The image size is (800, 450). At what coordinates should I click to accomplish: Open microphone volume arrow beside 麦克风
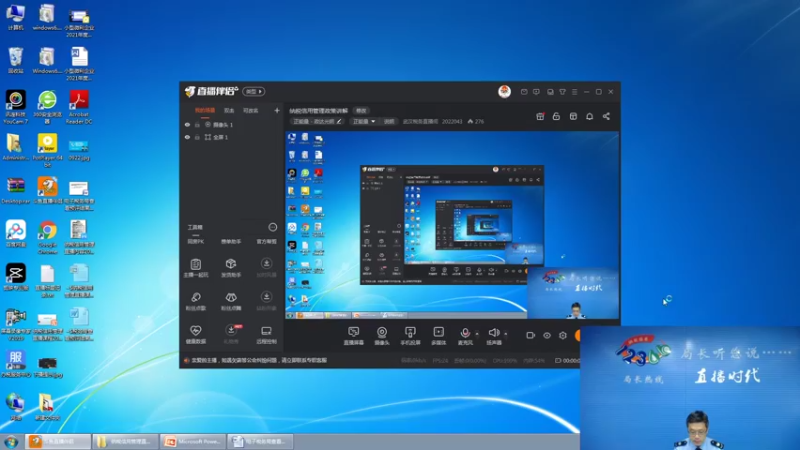(x=477, y=334)
